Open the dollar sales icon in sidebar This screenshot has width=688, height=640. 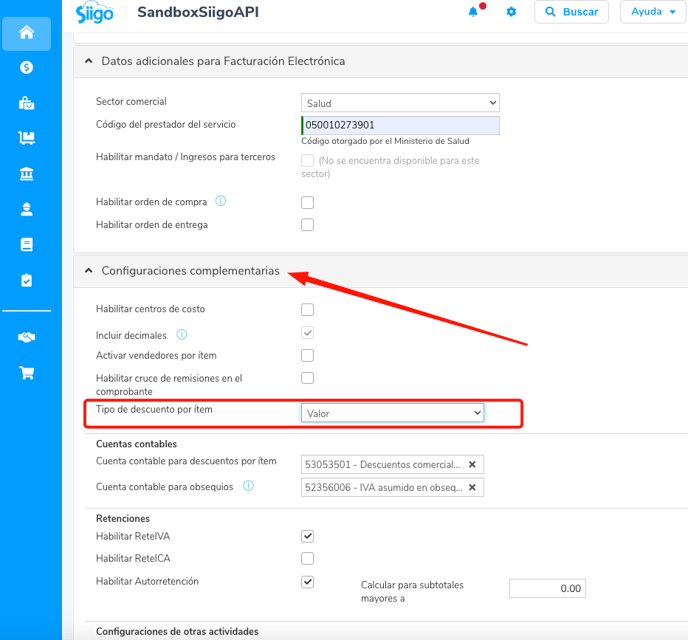26,68
